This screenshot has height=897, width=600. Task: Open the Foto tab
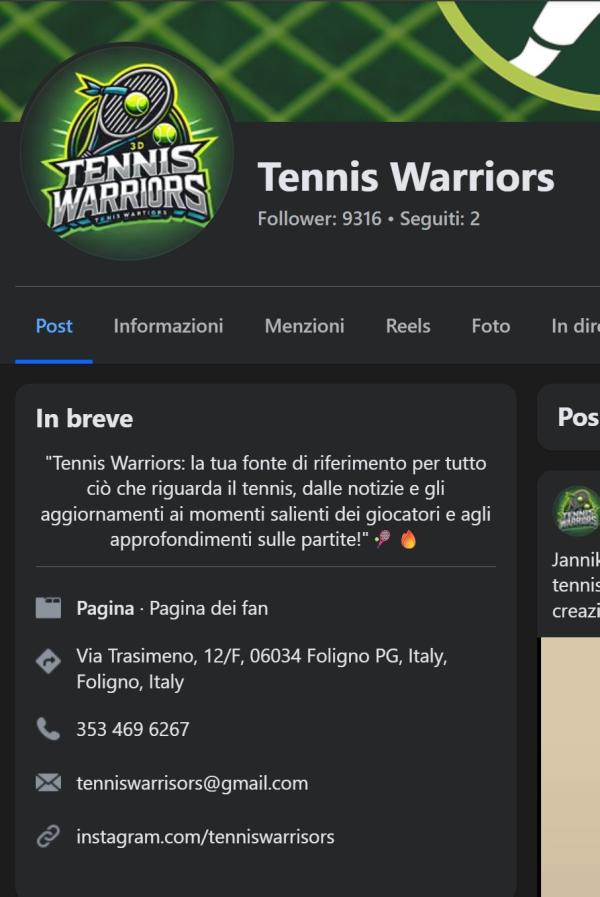tap(491, 326)
